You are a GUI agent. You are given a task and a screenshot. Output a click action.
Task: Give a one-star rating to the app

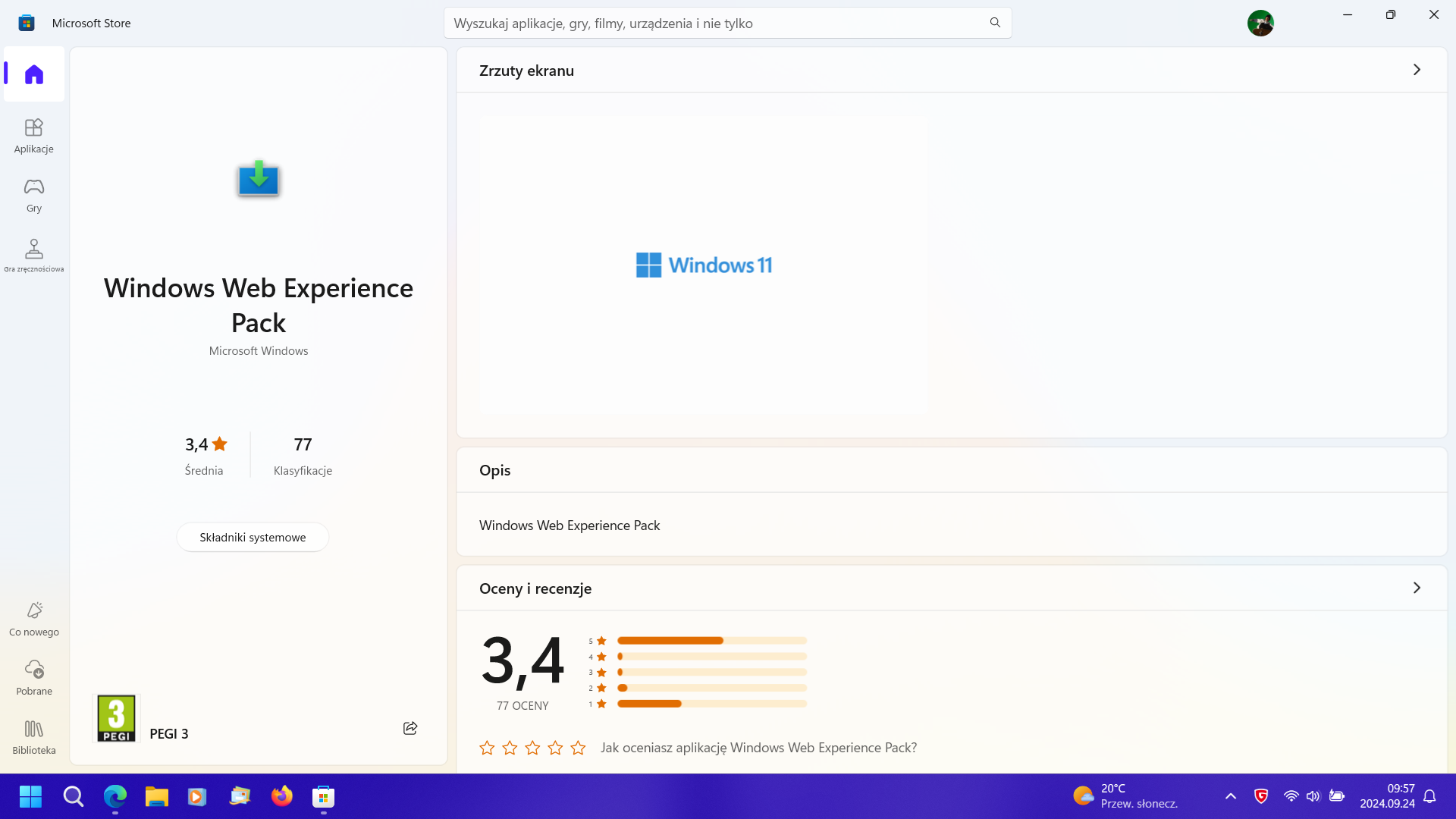486,748
